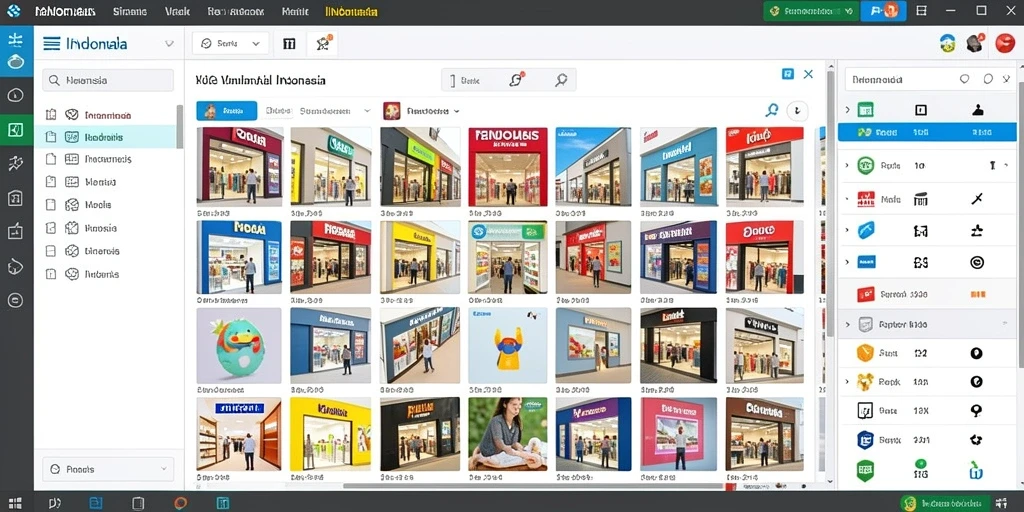Click the blue magnifier icon in the filter row
The width and height of the screenshot is (1024, 512).
(x=772, y=110)
